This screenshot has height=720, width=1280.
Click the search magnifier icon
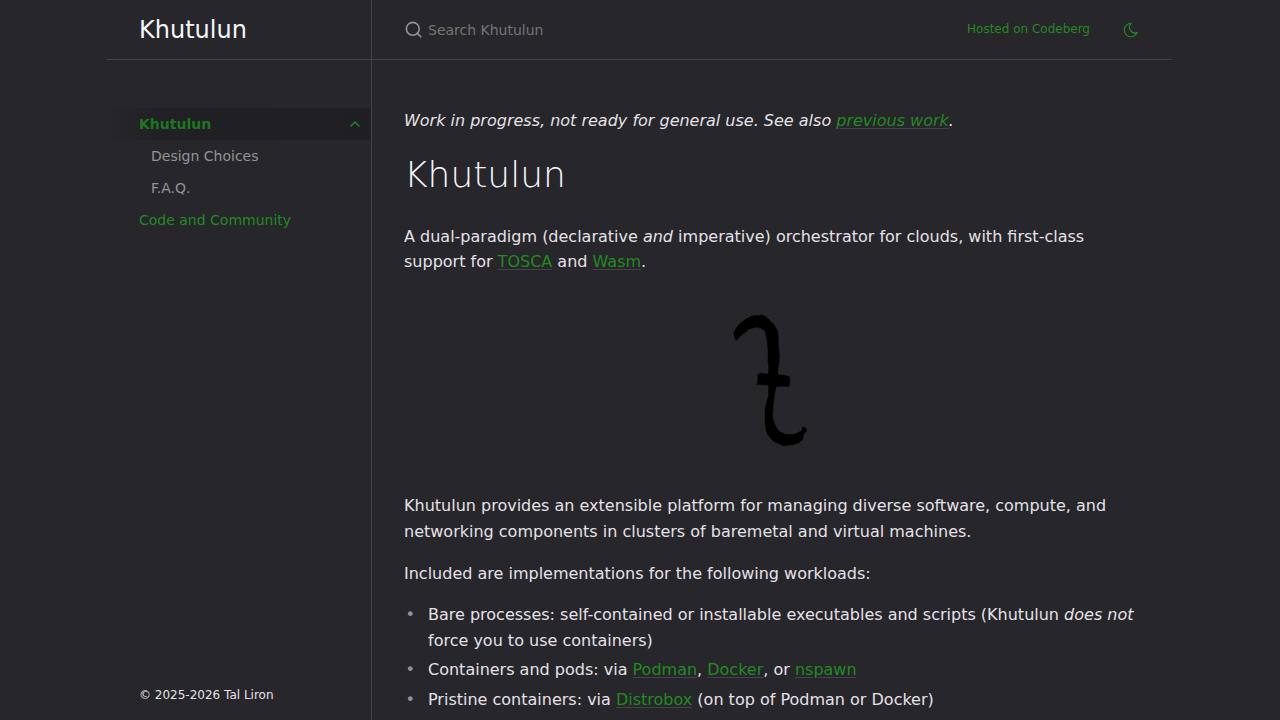[x=413, y=30]
